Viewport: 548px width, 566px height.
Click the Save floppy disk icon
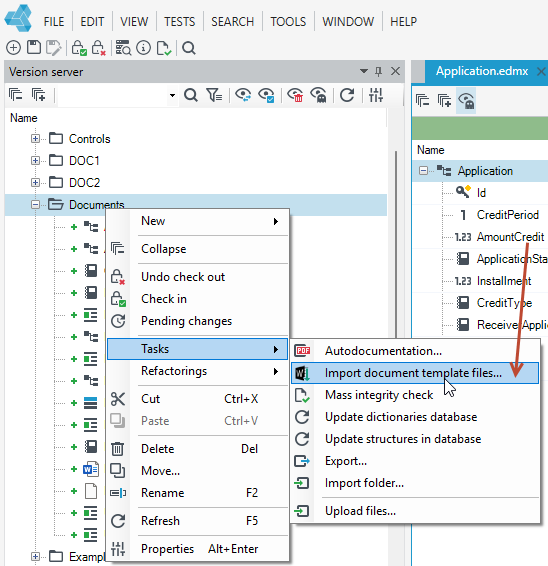pyautogui.click(x=34, y=48)
